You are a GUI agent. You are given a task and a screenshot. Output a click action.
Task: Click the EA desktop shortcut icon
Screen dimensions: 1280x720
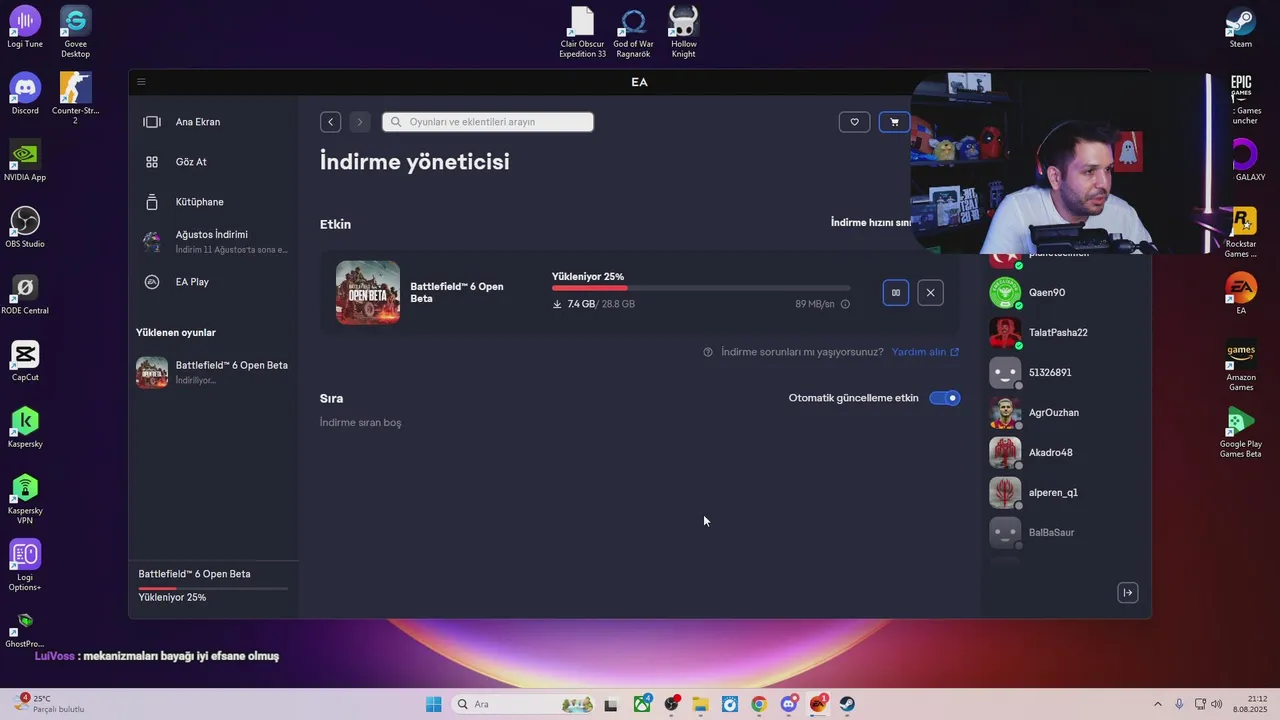pyautogui.click(x=1241, y=294)
